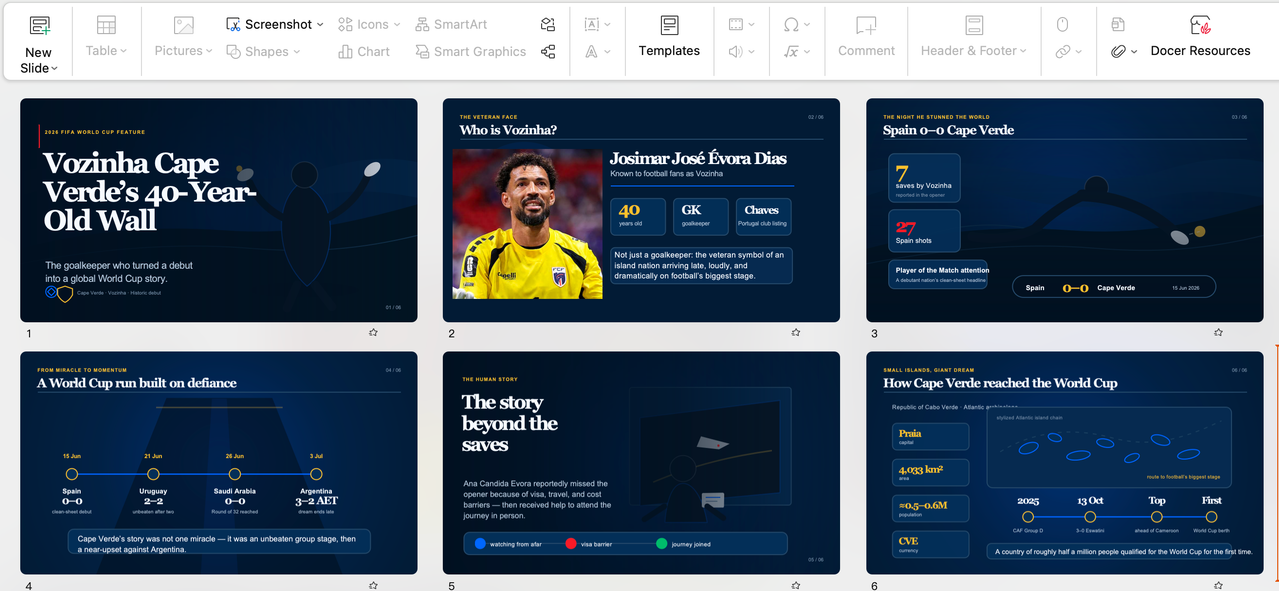Open Smart Graphics
Viewport: 1279px width, 591px height.
470,51
